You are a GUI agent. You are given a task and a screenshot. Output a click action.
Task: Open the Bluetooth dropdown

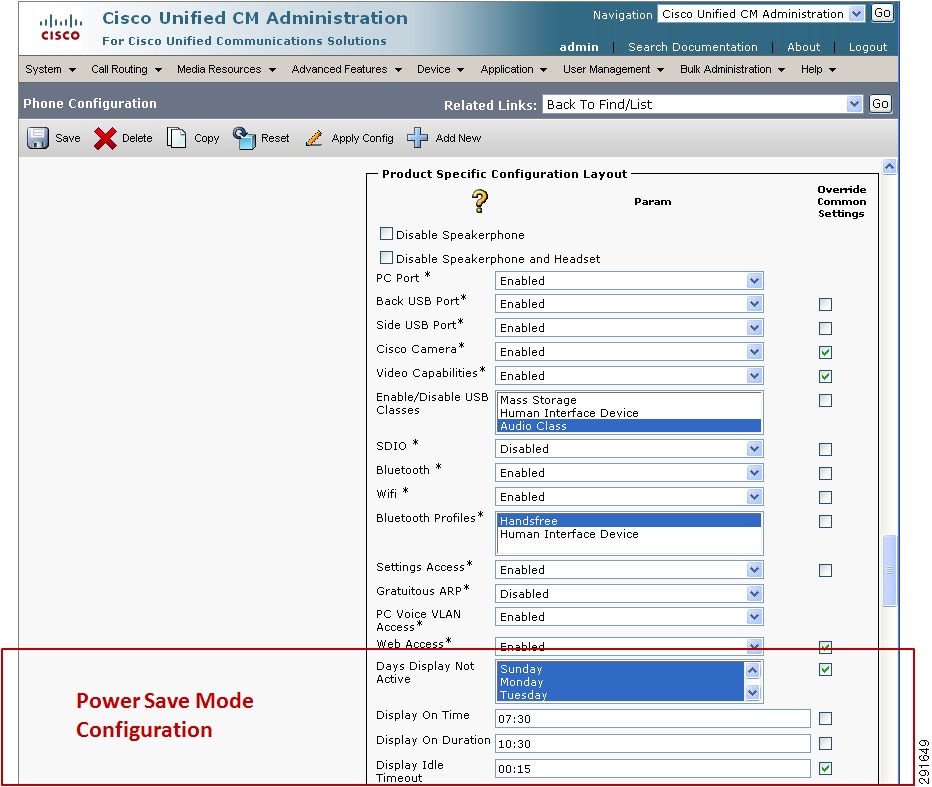click(629, 473)
